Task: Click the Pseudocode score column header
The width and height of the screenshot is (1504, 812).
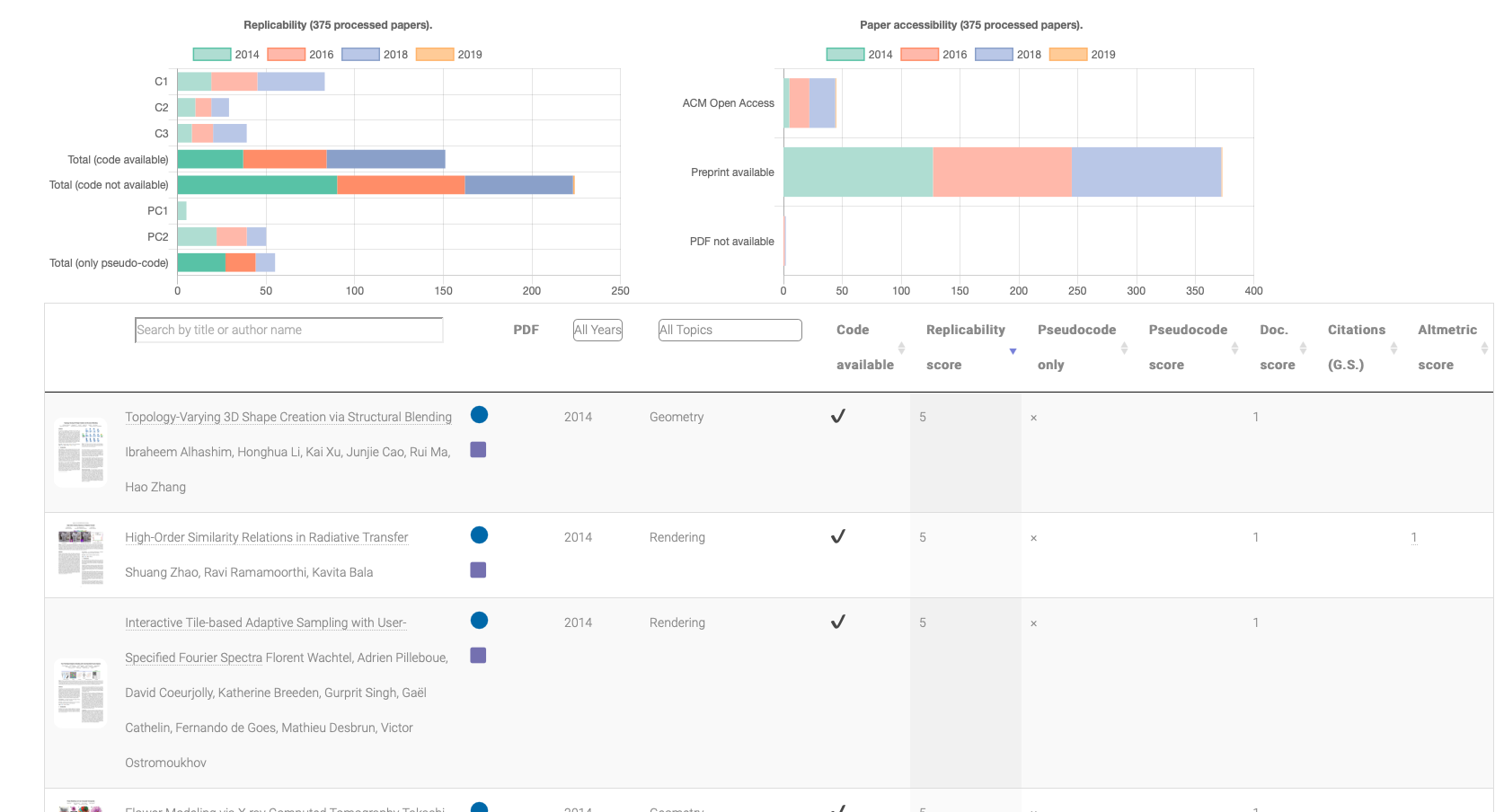Action: coord(1188,348)
